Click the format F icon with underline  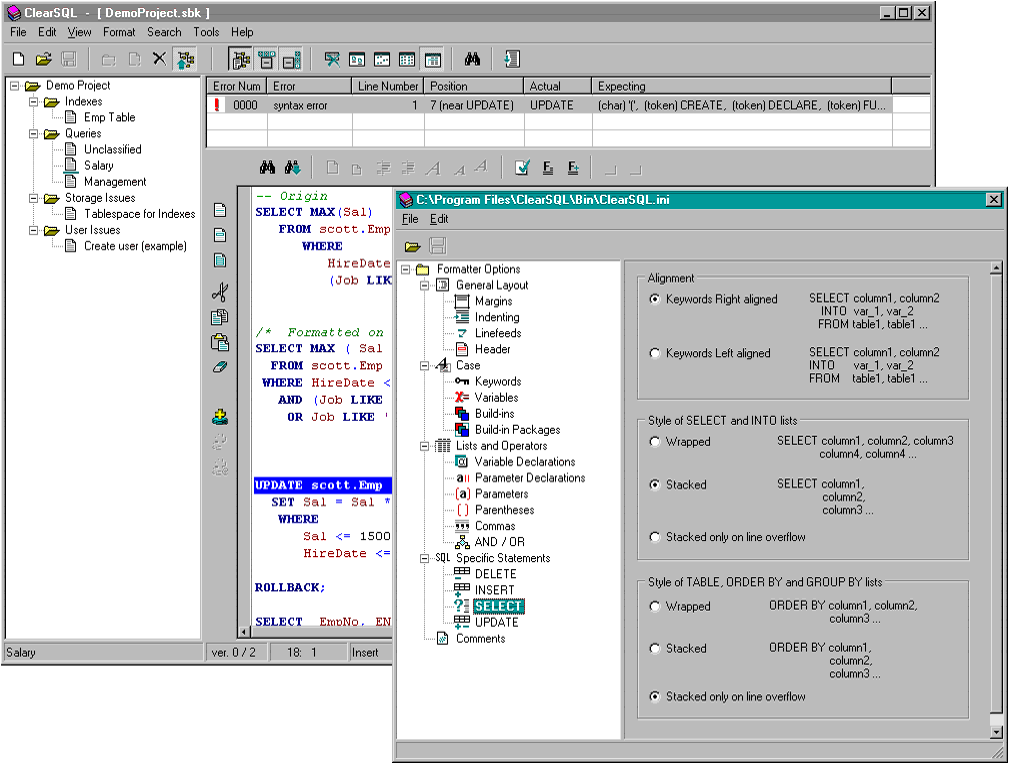tap(548, 168)
